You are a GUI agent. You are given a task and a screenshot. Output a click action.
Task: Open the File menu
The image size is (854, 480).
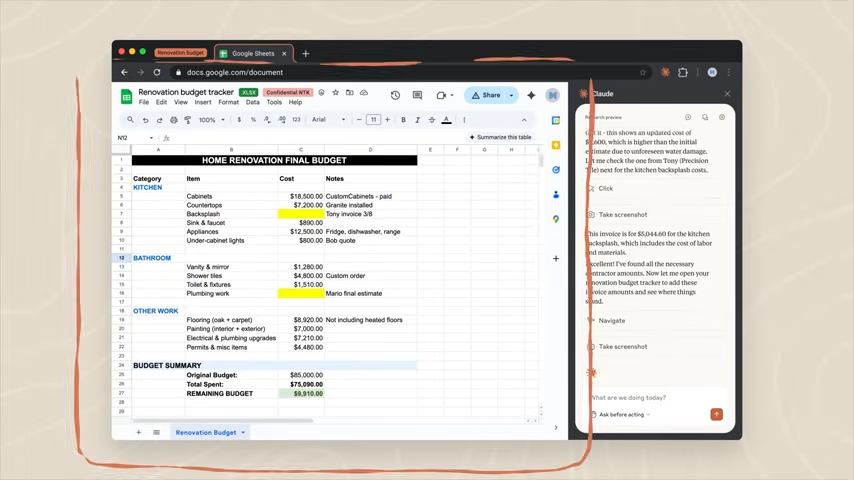coord(144,102)
